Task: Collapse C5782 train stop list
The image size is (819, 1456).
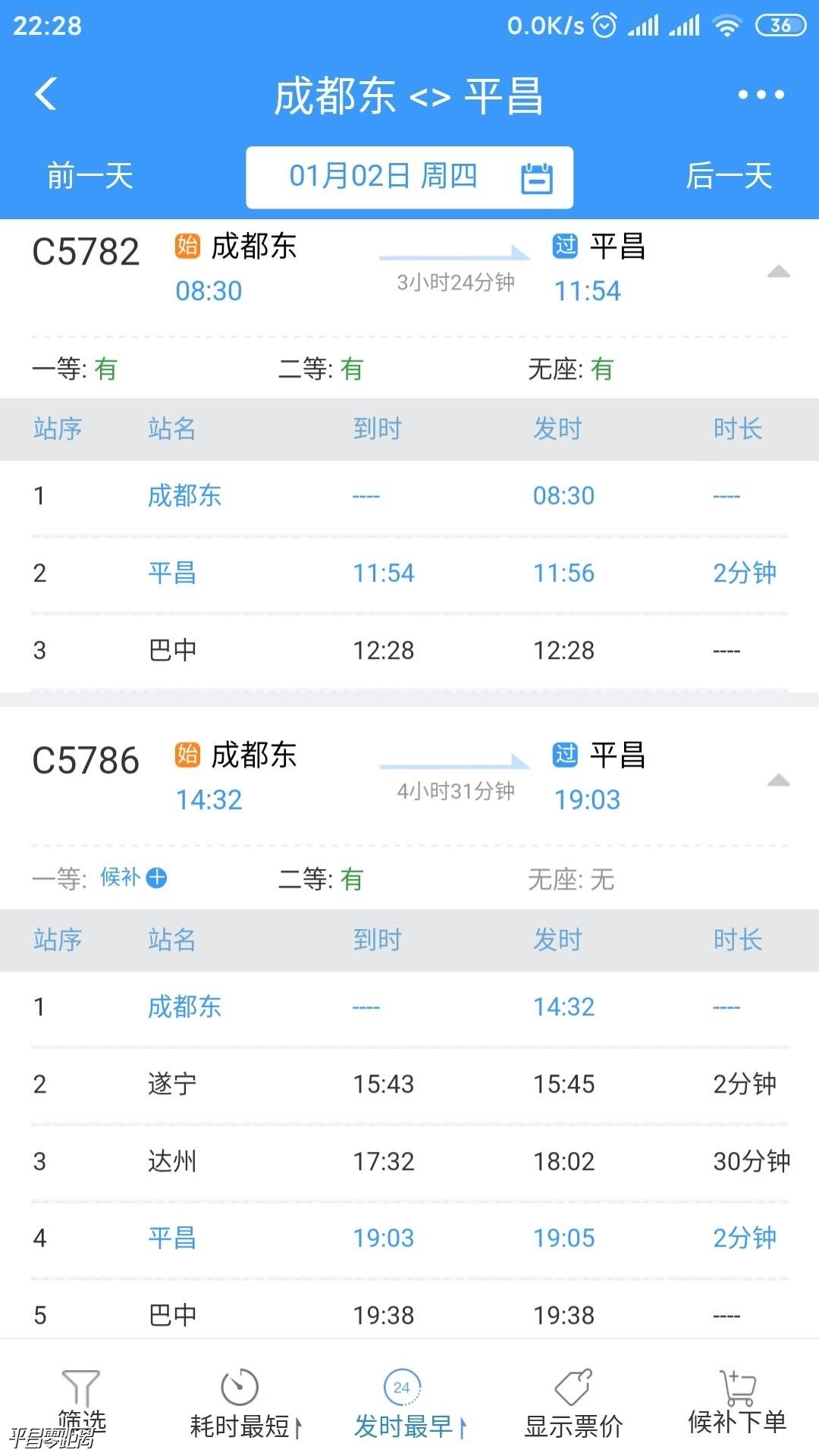Action: click(x=779, y=271)
